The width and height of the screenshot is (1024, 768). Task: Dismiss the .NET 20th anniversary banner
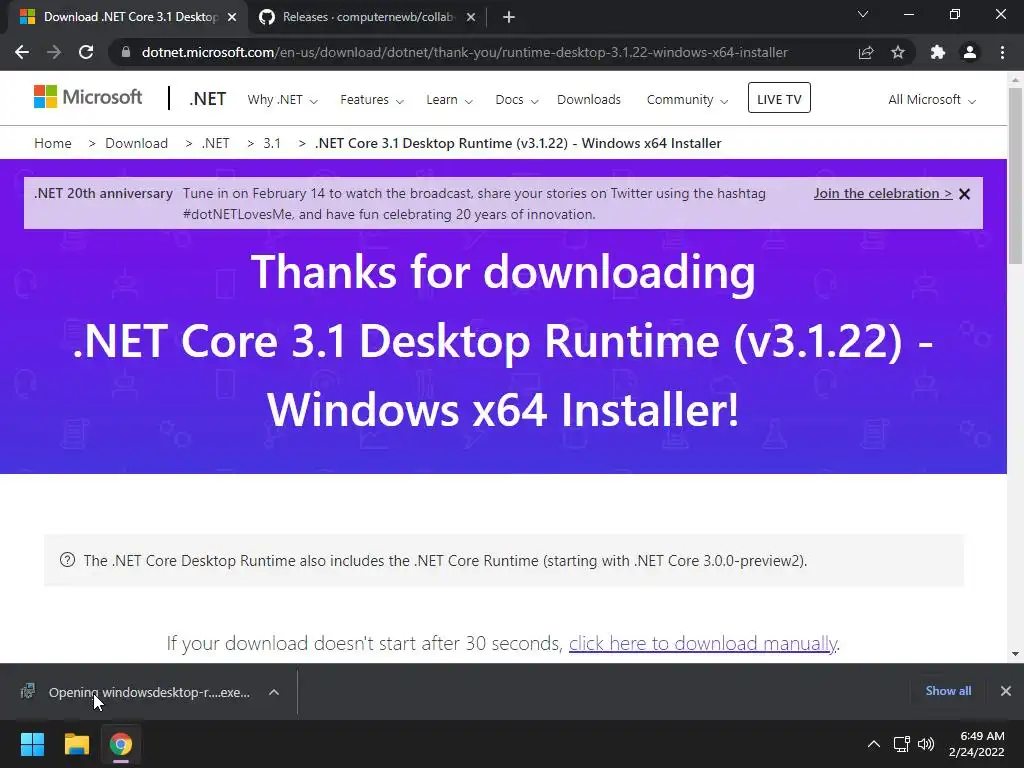point(965,194)
